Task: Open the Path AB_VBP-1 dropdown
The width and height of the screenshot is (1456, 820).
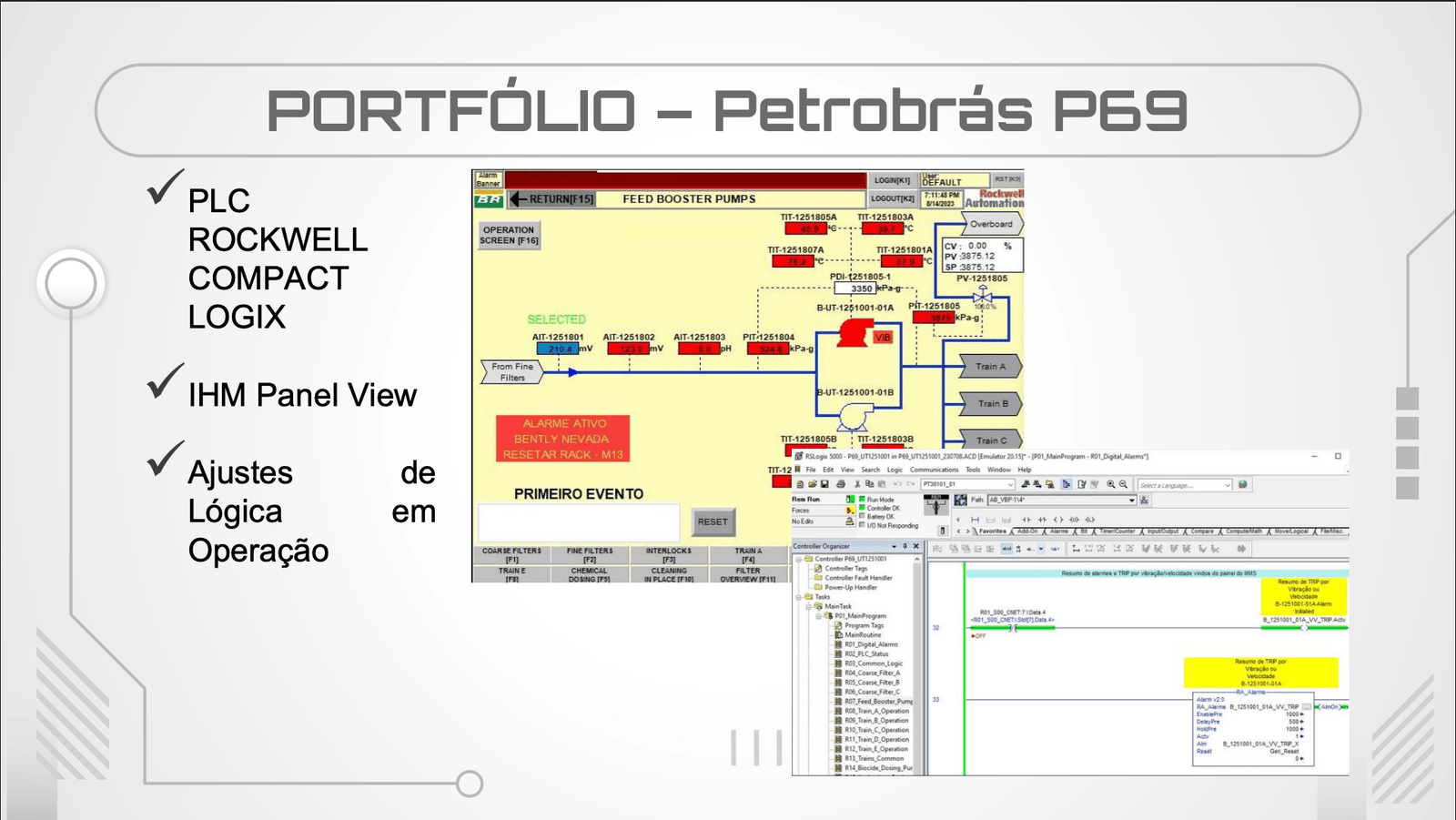Action: [1132, 500]
